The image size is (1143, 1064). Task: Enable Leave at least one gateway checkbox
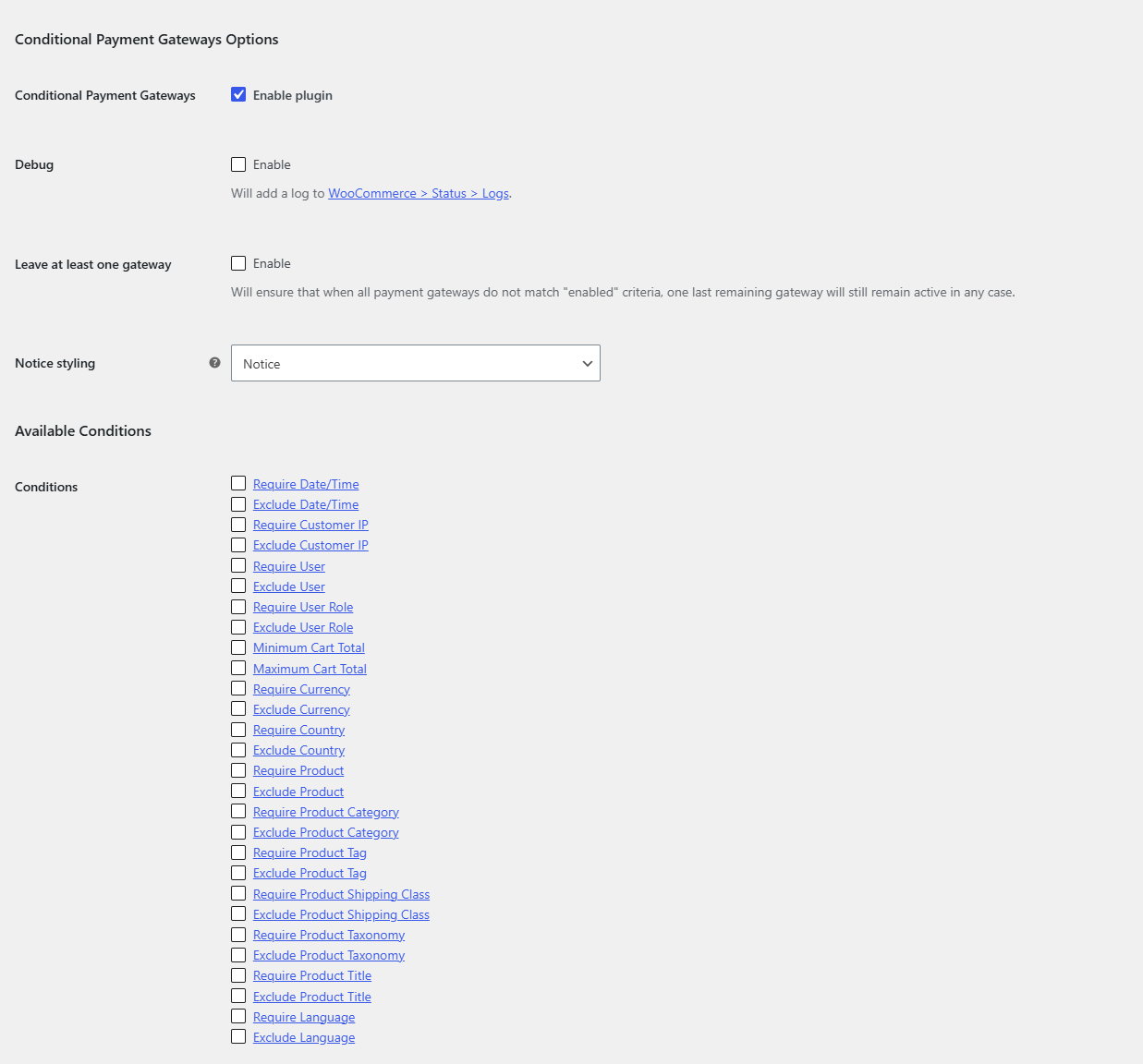click(238, 263)
